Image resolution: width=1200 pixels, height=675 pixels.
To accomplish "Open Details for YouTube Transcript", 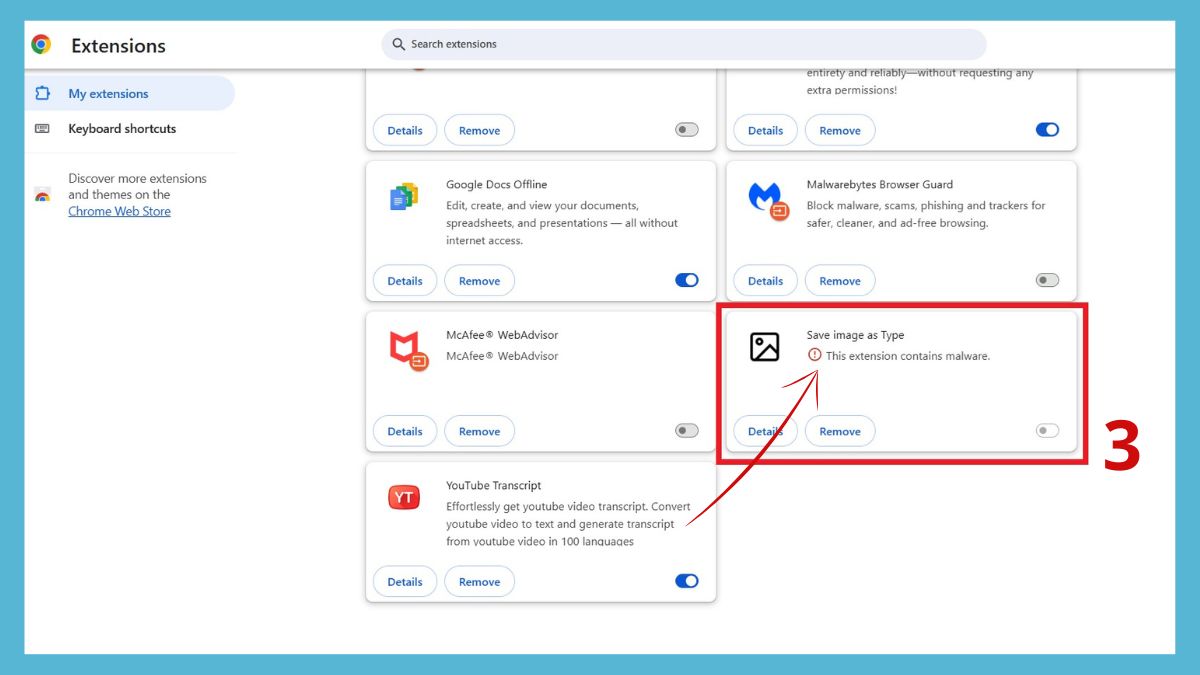I will pyautogui.click(x=405, y=581).
